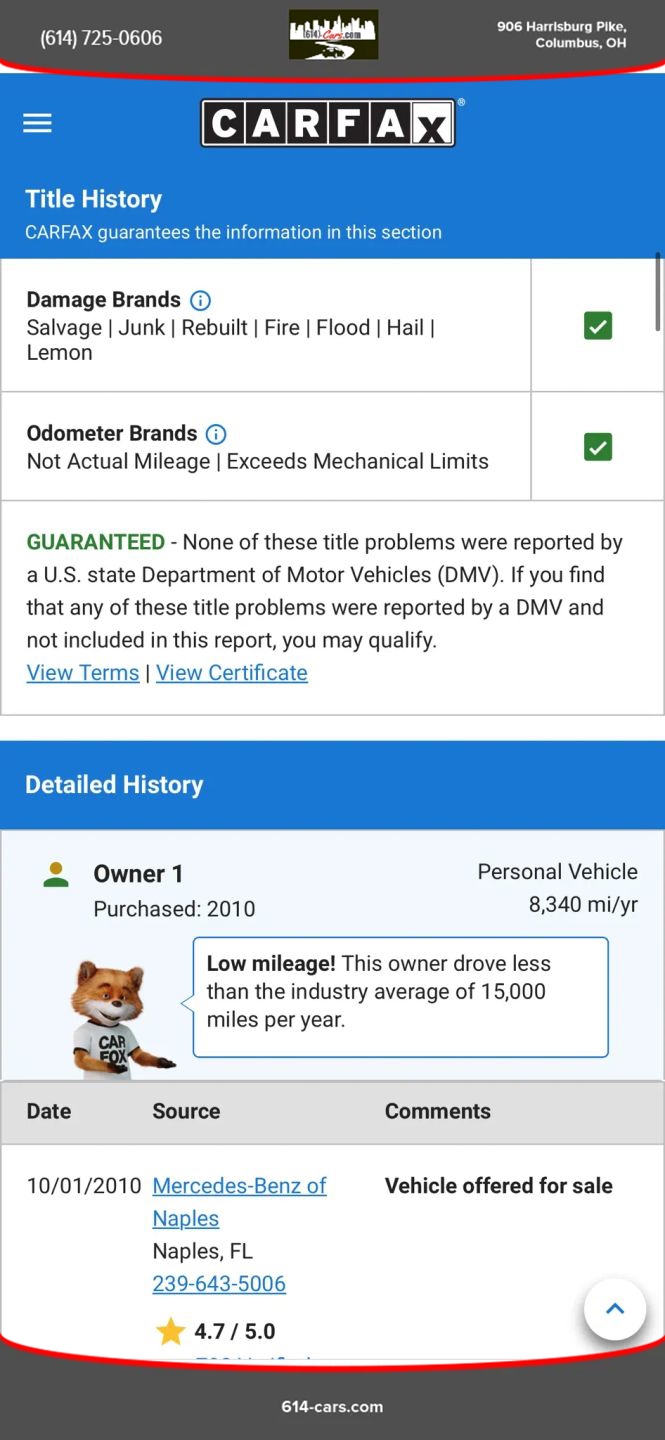Click the page vertical scrollbar
Viewport: 665px width, 1440px height.
tap(657, 292)
